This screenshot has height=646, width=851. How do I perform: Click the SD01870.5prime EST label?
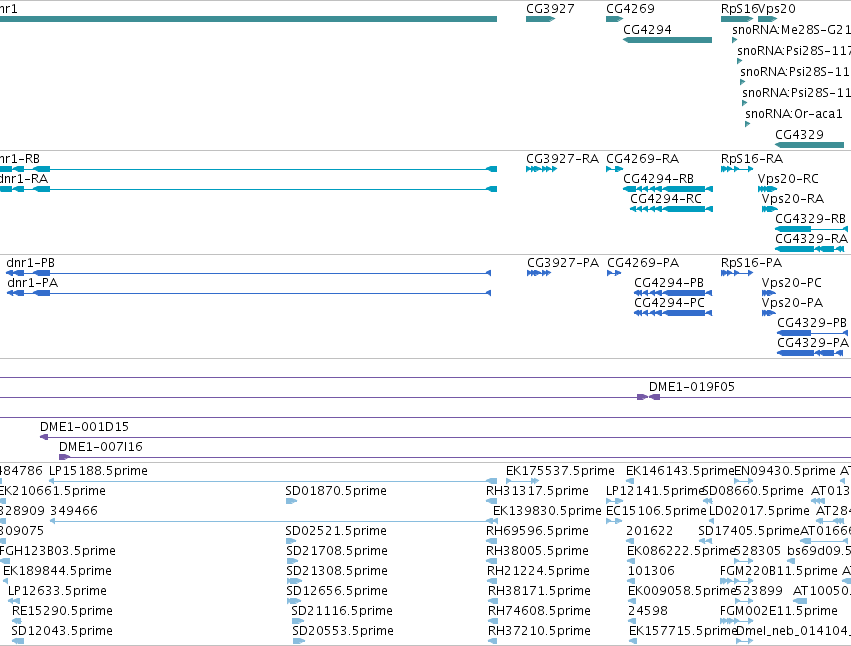(336, 491)
